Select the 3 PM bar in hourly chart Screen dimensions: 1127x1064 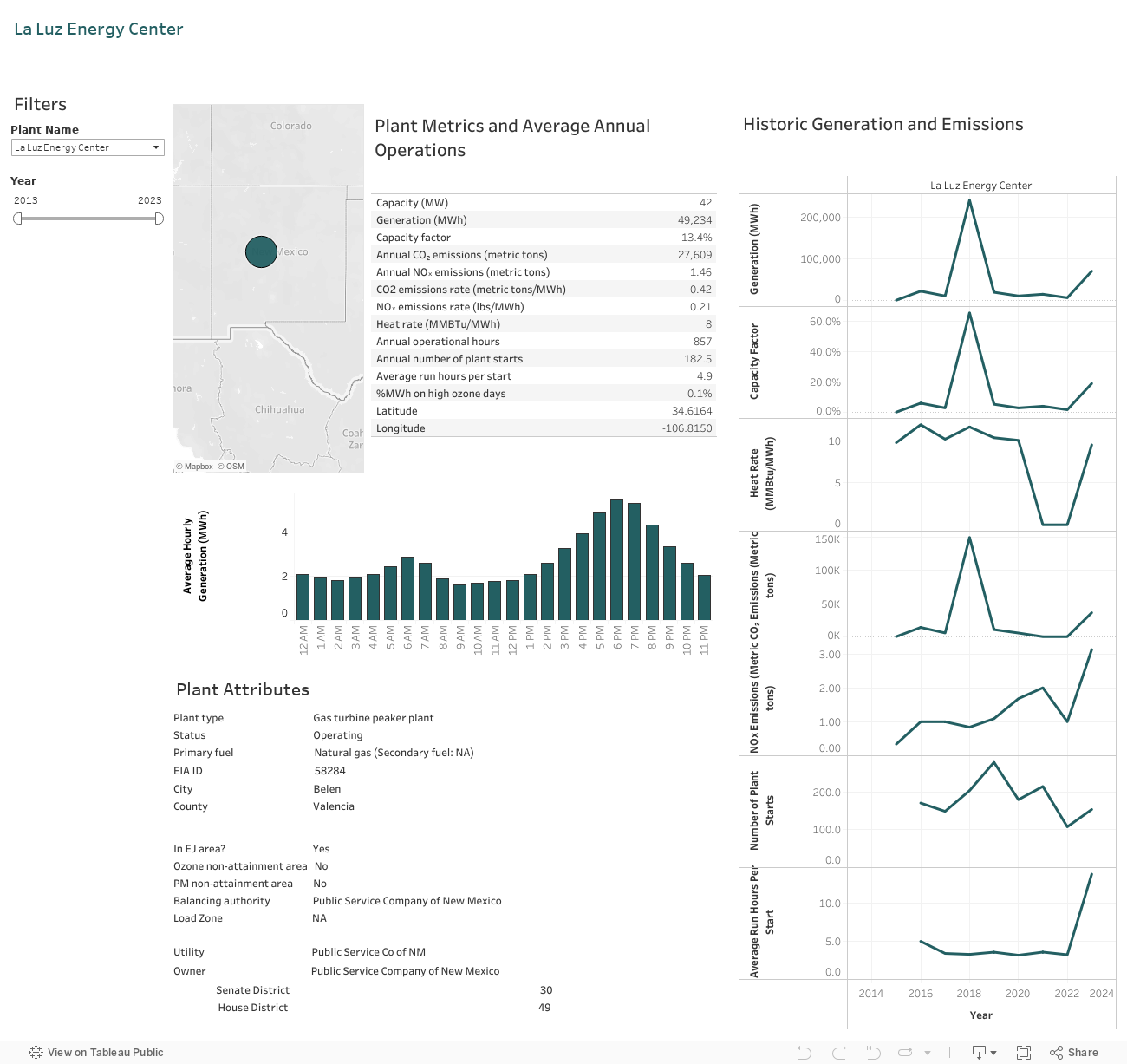tap(564, 584)
